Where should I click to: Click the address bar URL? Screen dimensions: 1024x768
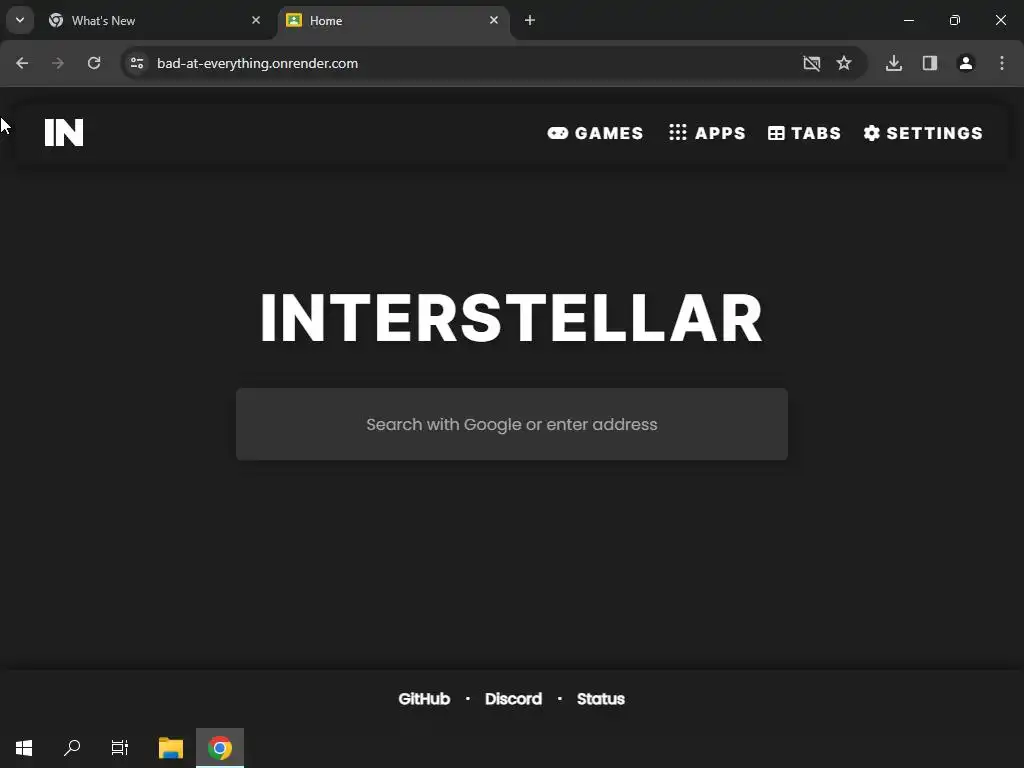[257, 63]
